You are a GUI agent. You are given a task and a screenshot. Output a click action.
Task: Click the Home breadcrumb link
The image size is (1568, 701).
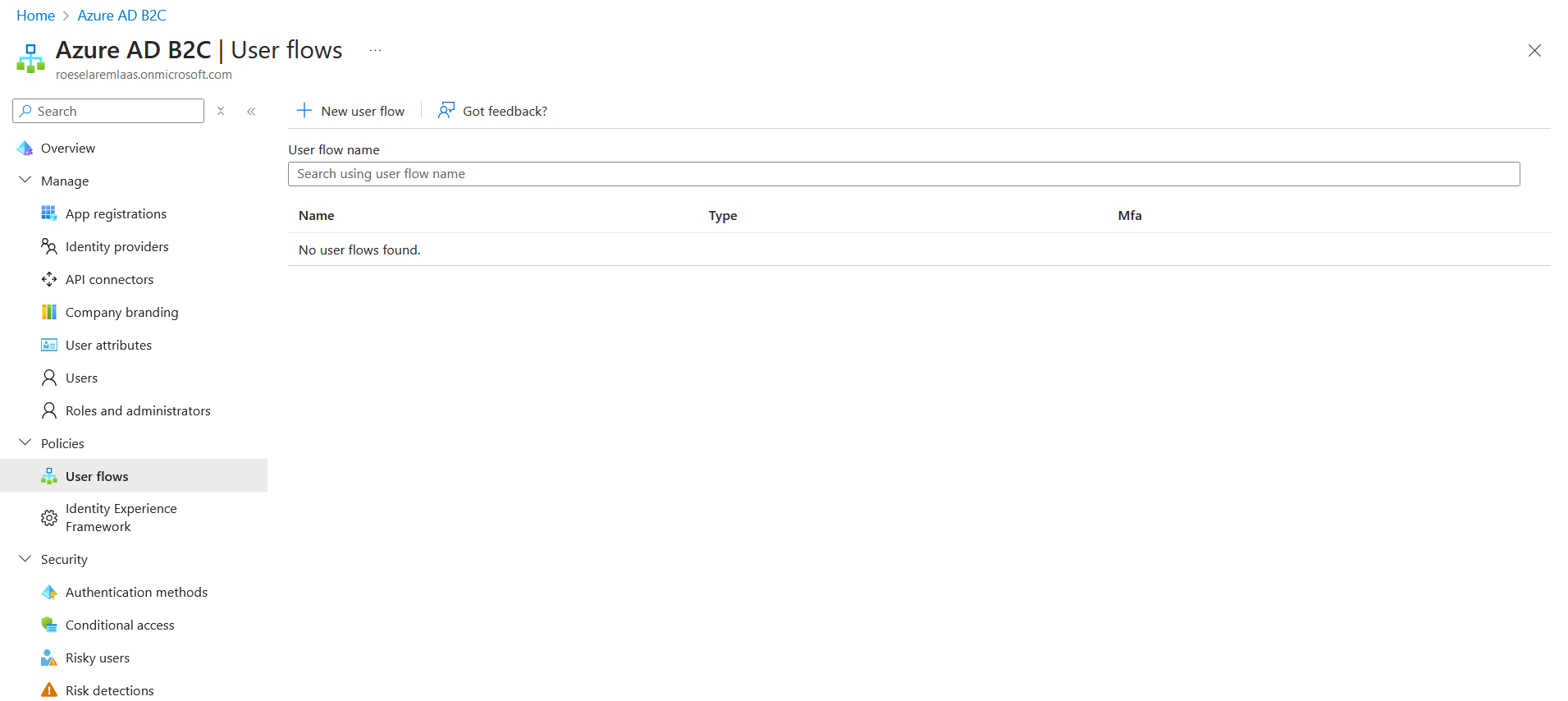click(x=35, y=16)
